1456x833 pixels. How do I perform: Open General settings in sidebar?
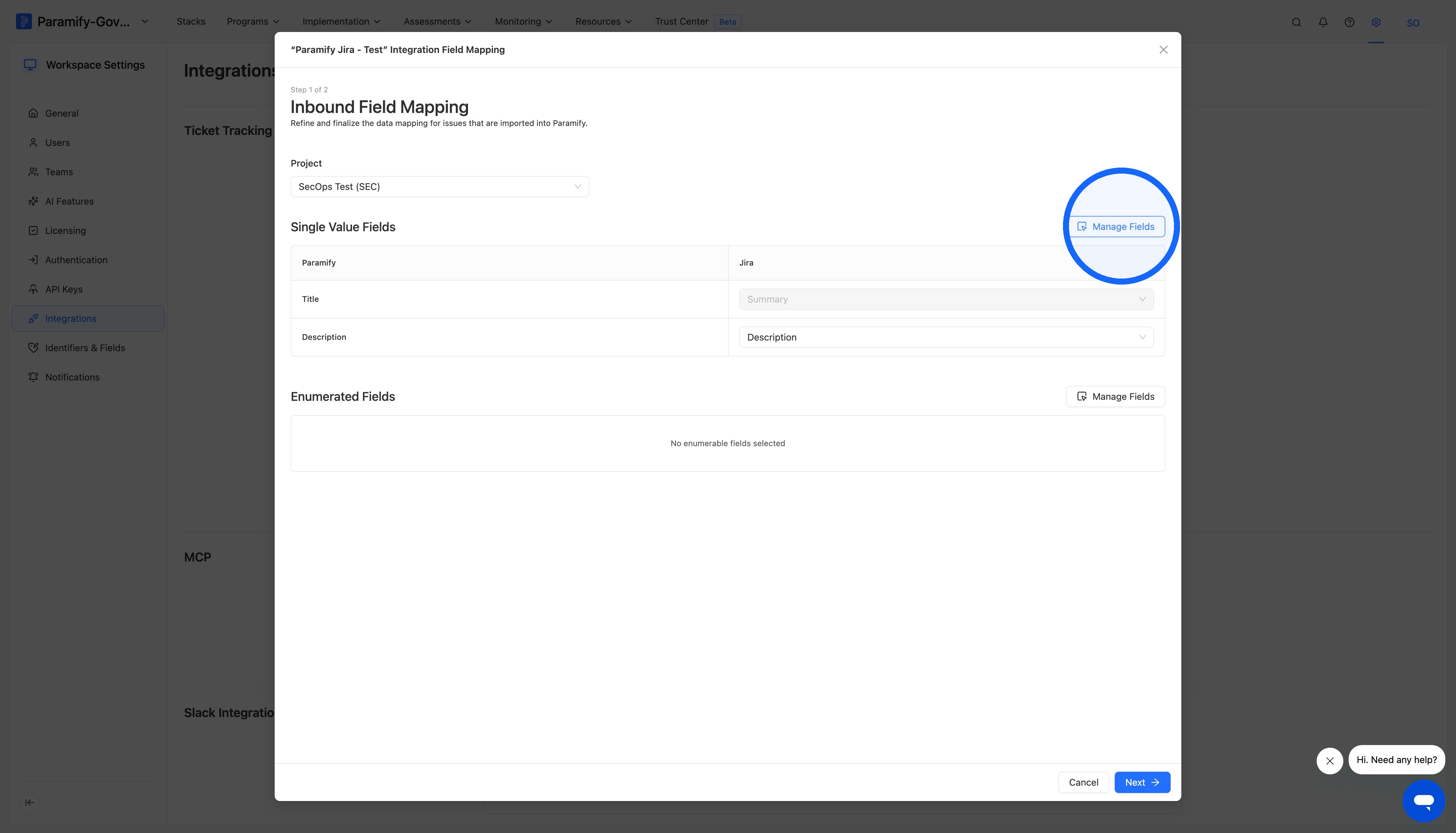[88, 113]
